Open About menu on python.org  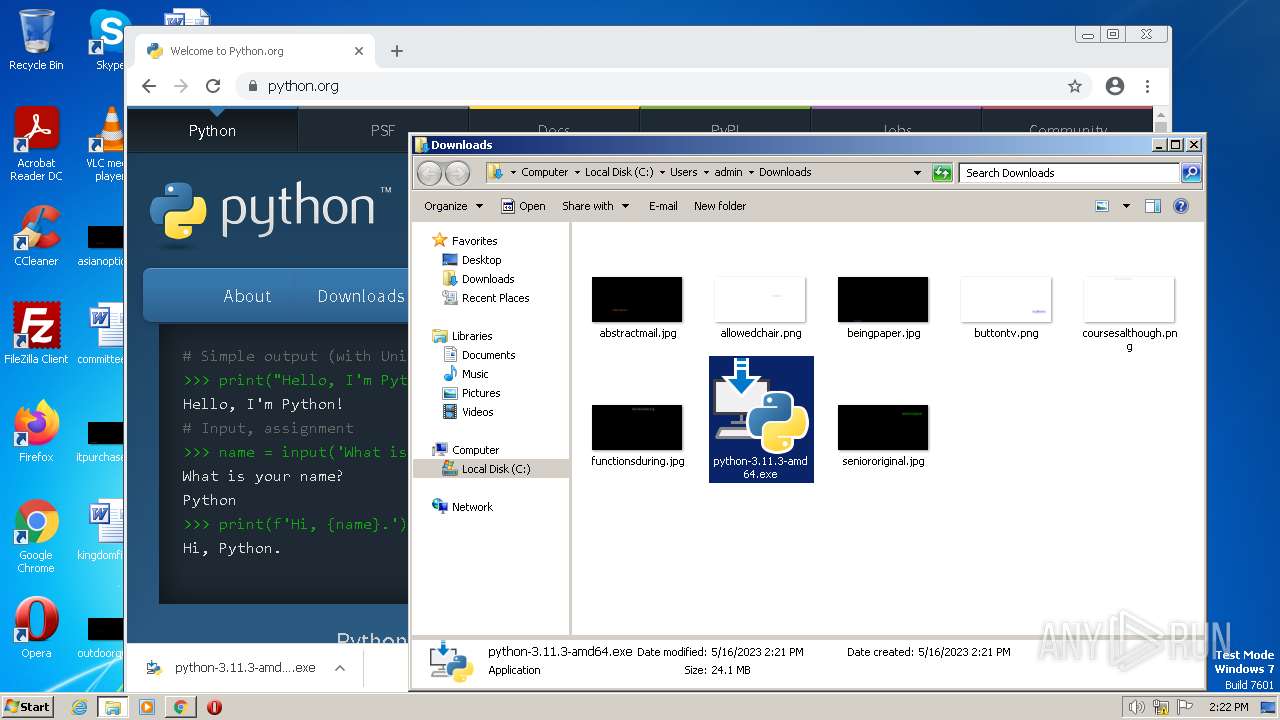click(x=247, y=296)
